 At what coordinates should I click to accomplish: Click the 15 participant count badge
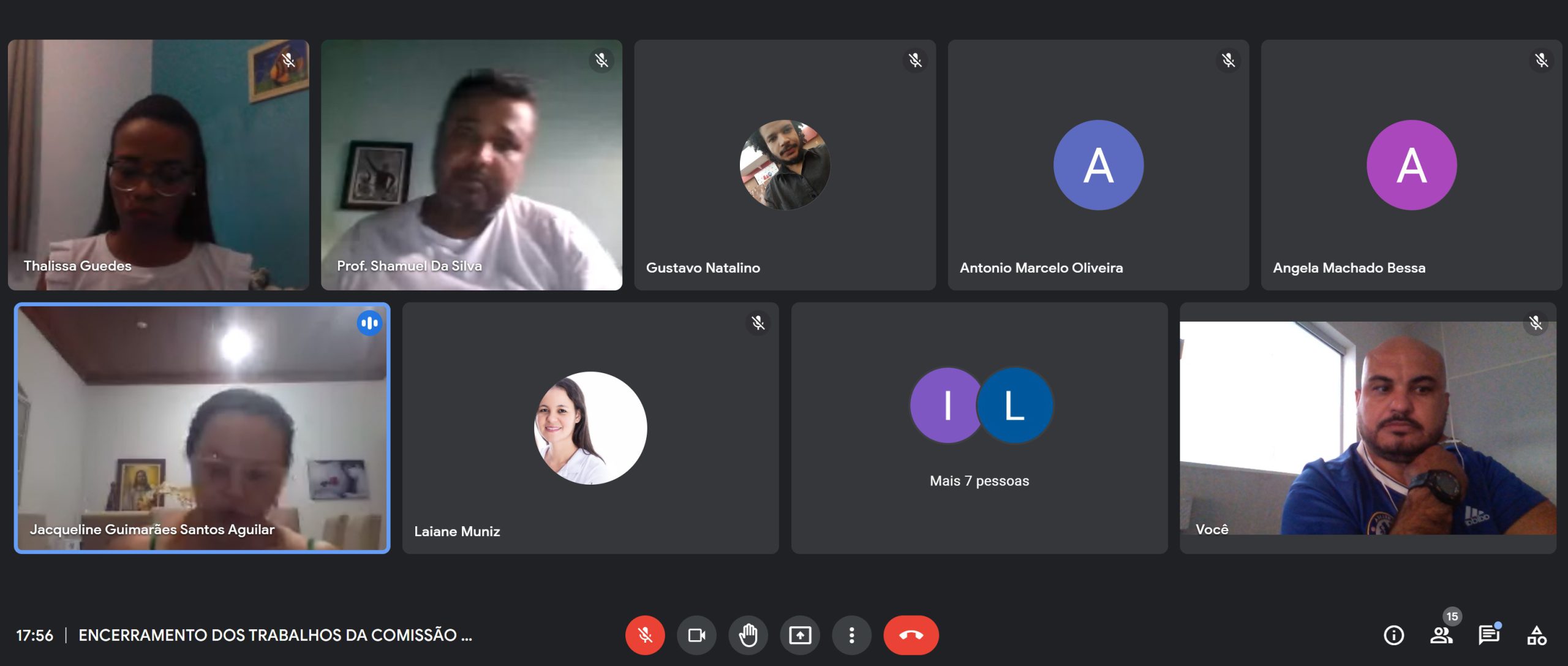(x=1452, y=616)
